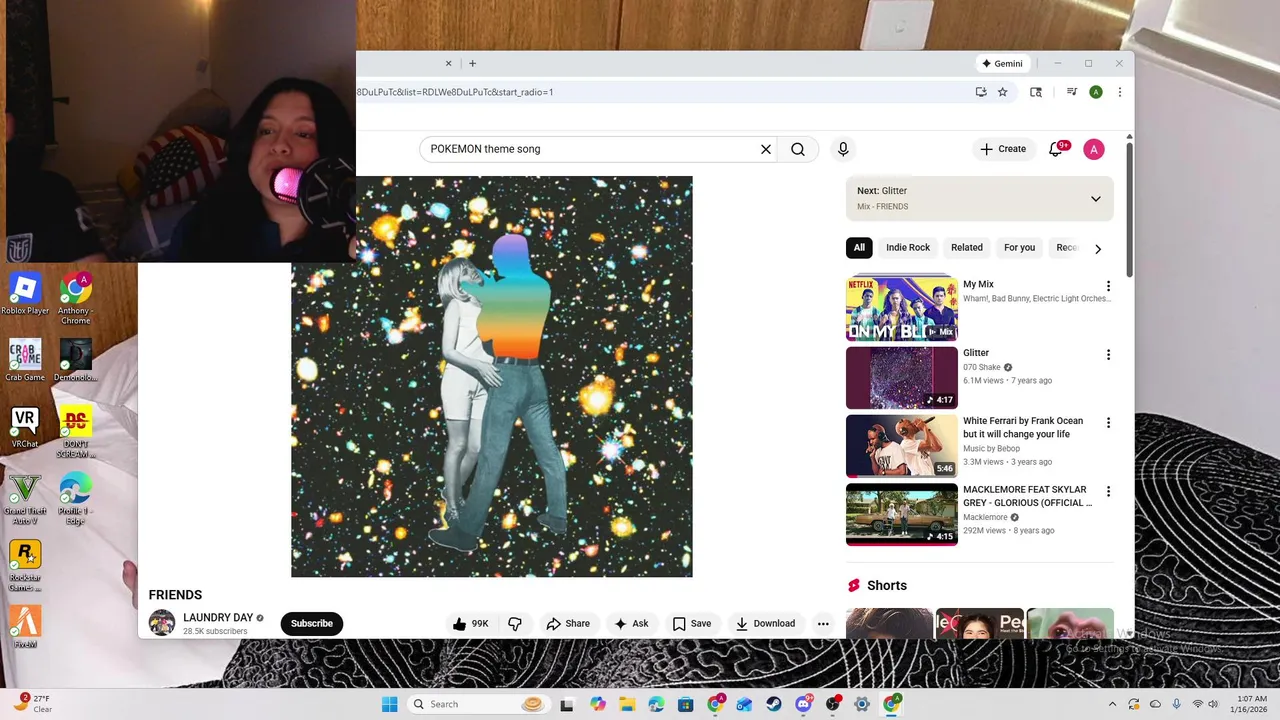This screenshot has width=1280, height=720.
Task: Save video to playlist
Action: click(692, 623)
